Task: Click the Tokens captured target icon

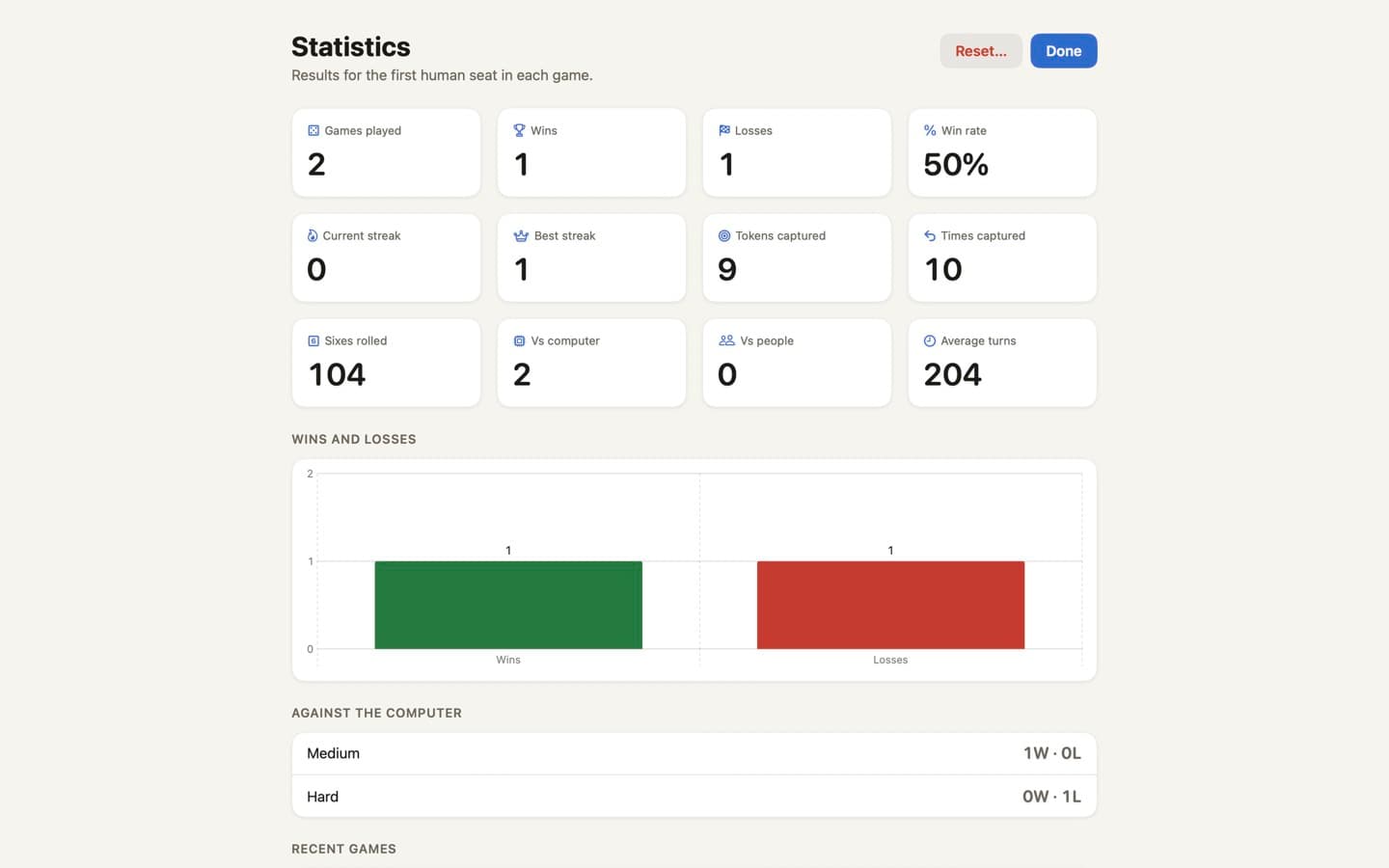Action: pos(724,235)
